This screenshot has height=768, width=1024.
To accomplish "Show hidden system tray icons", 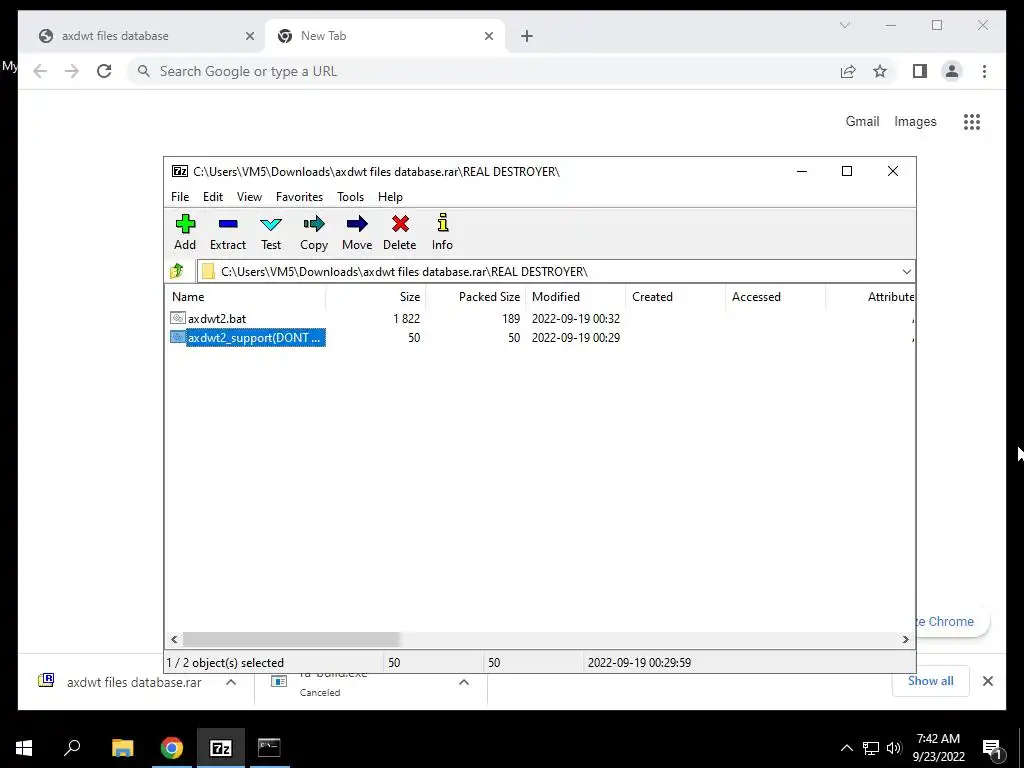I will coord(846,748).
